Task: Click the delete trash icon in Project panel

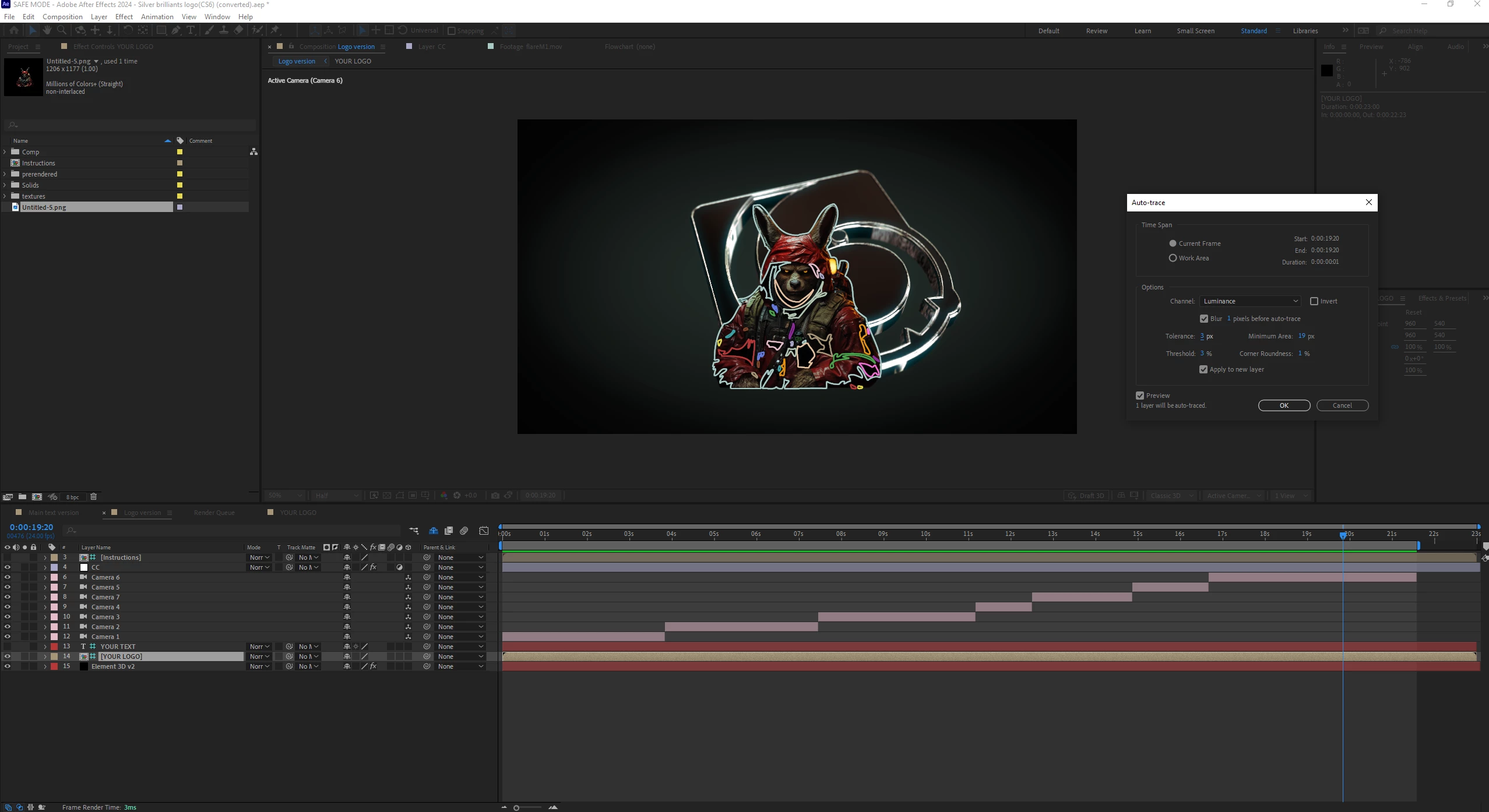Action: pos(93,497)
